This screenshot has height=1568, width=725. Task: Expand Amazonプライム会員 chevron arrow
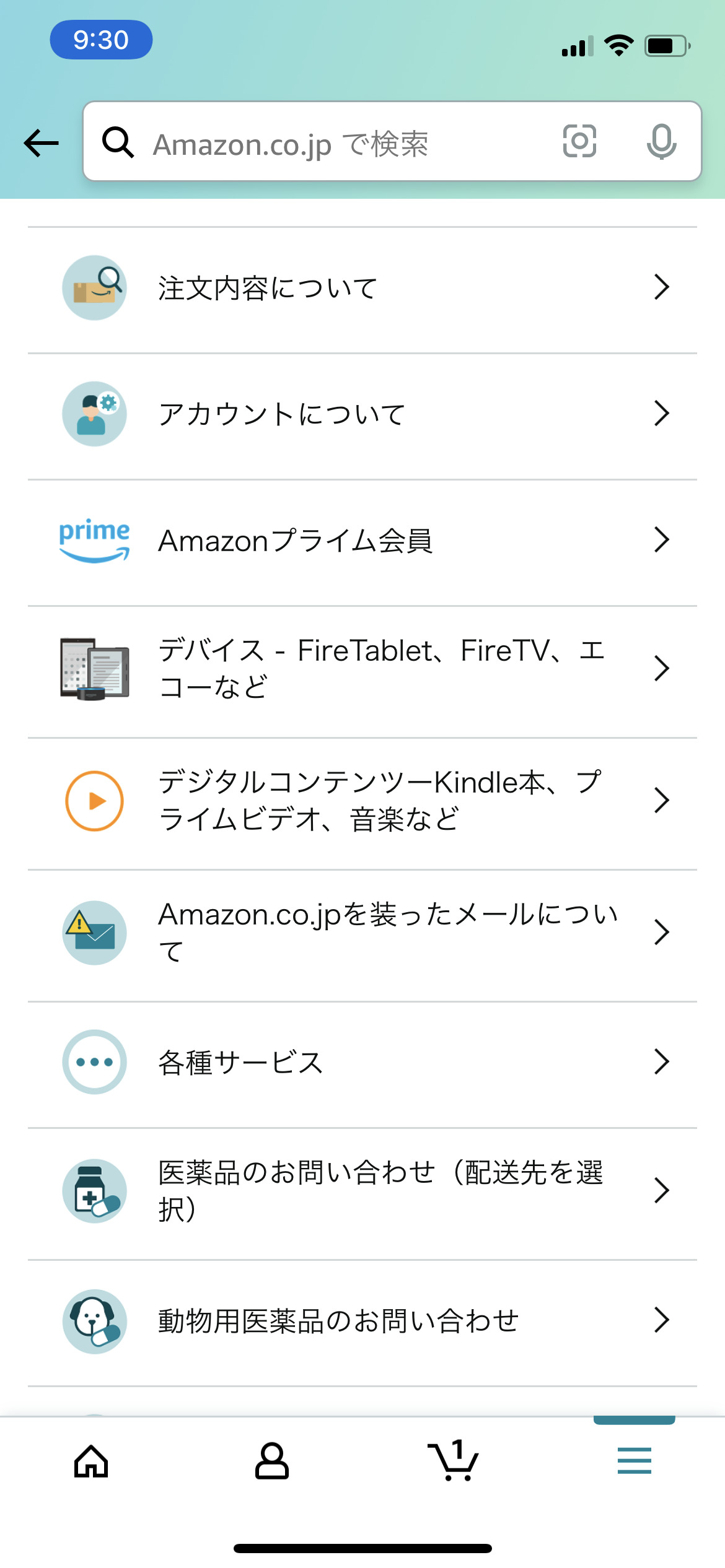point(661,540)
